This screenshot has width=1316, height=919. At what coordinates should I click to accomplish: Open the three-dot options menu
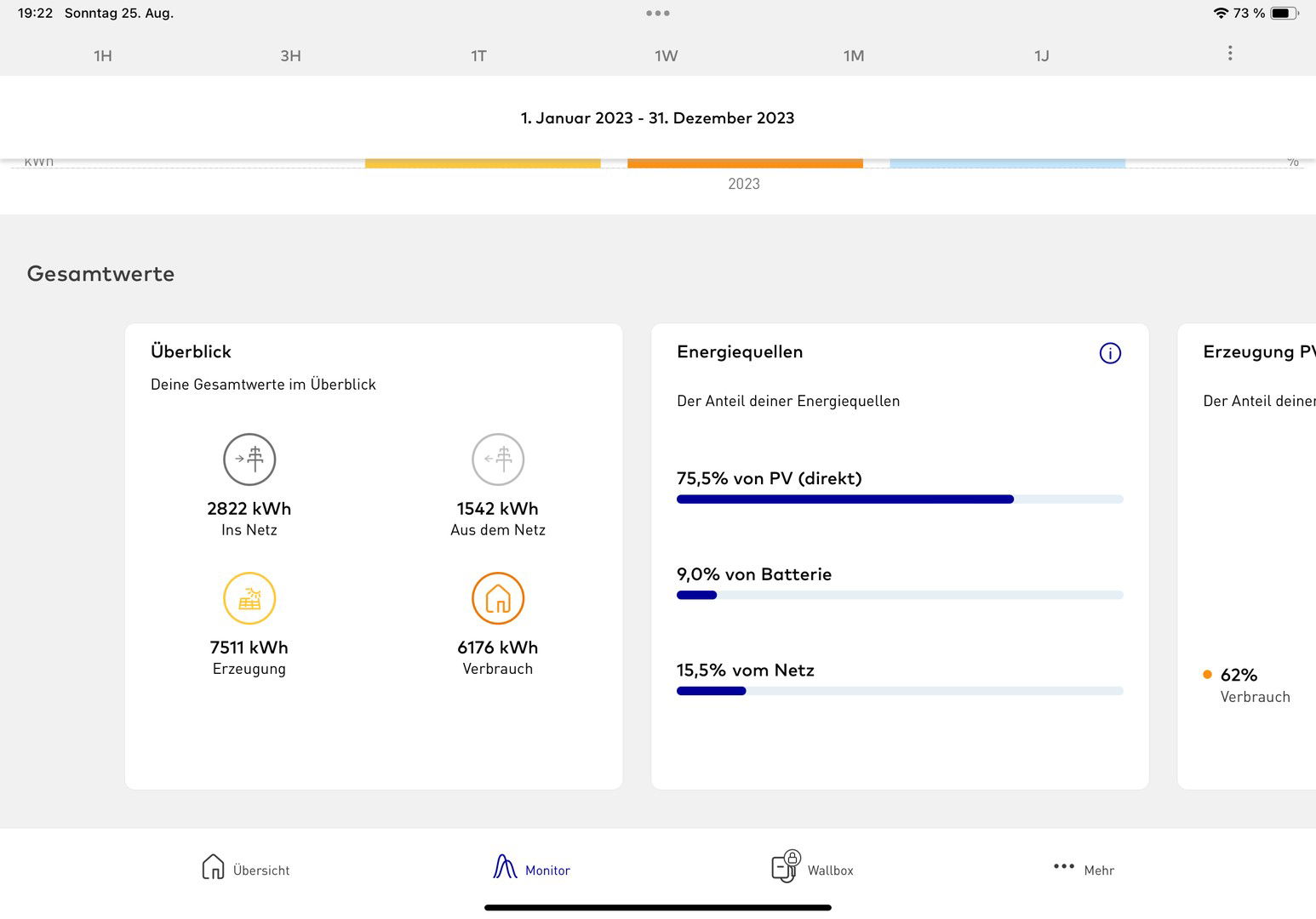(1230, 54)
